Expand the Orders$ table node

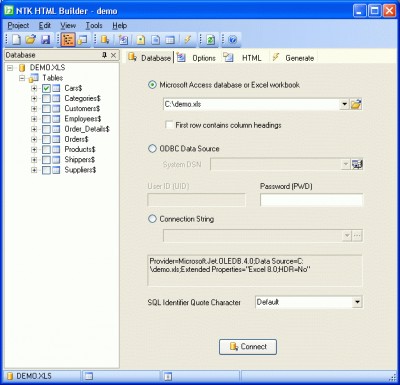click(34, 139)
